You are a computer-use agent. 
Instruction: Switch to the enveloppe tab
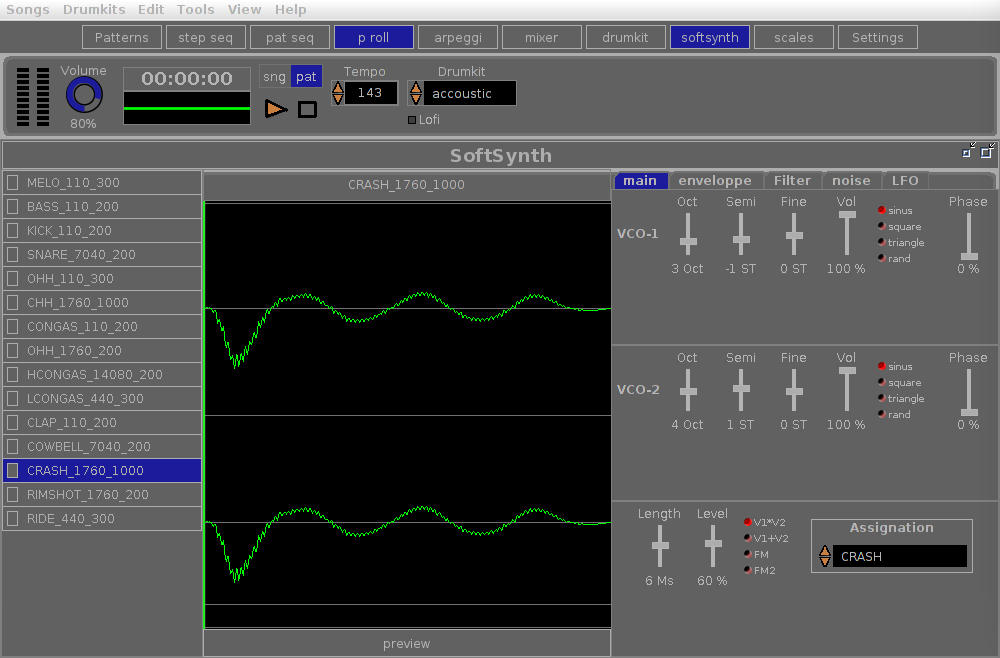click(x=715, y=180)
